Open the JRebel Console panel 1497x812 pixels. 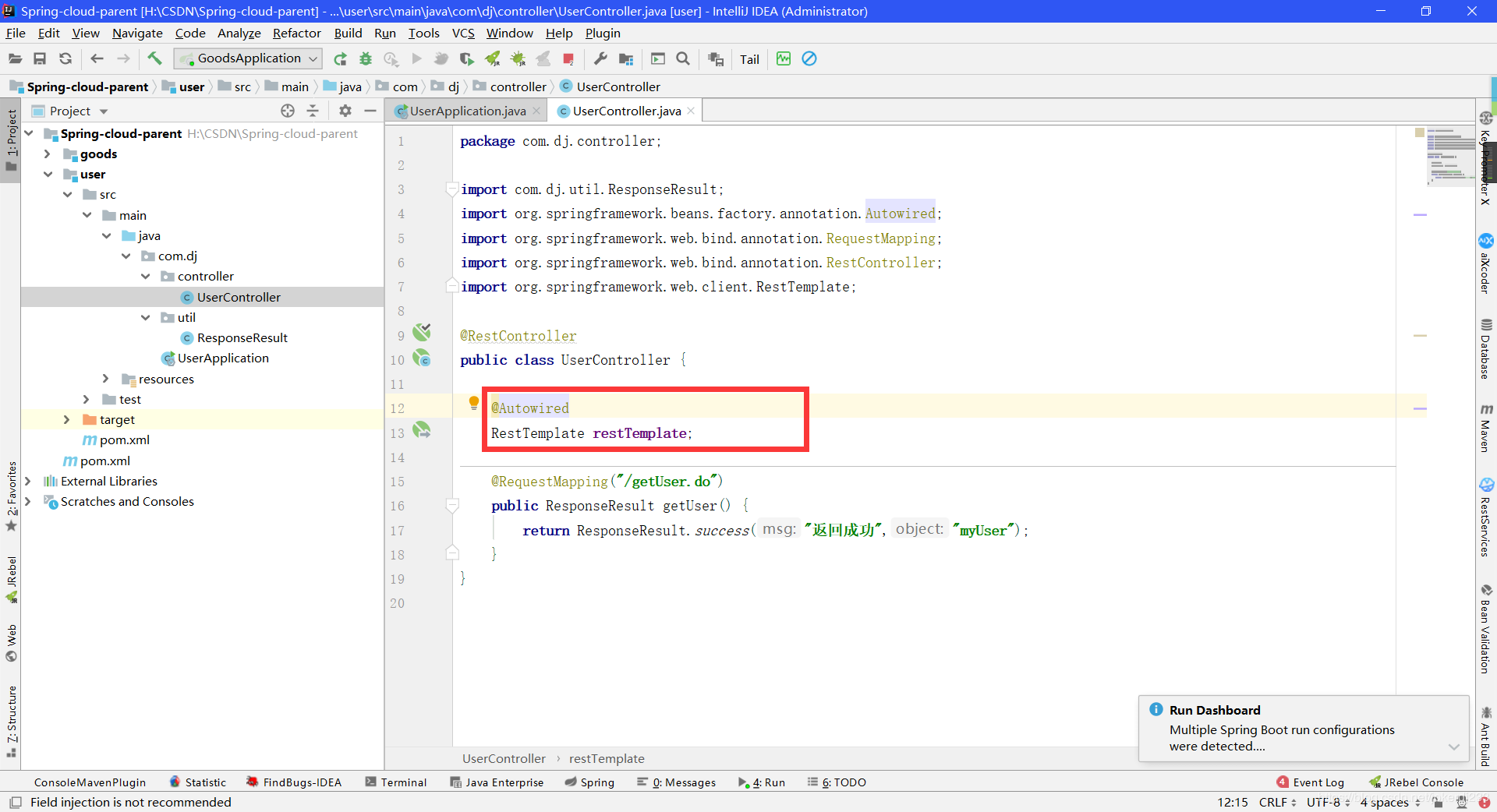[x=1417, y=782]
